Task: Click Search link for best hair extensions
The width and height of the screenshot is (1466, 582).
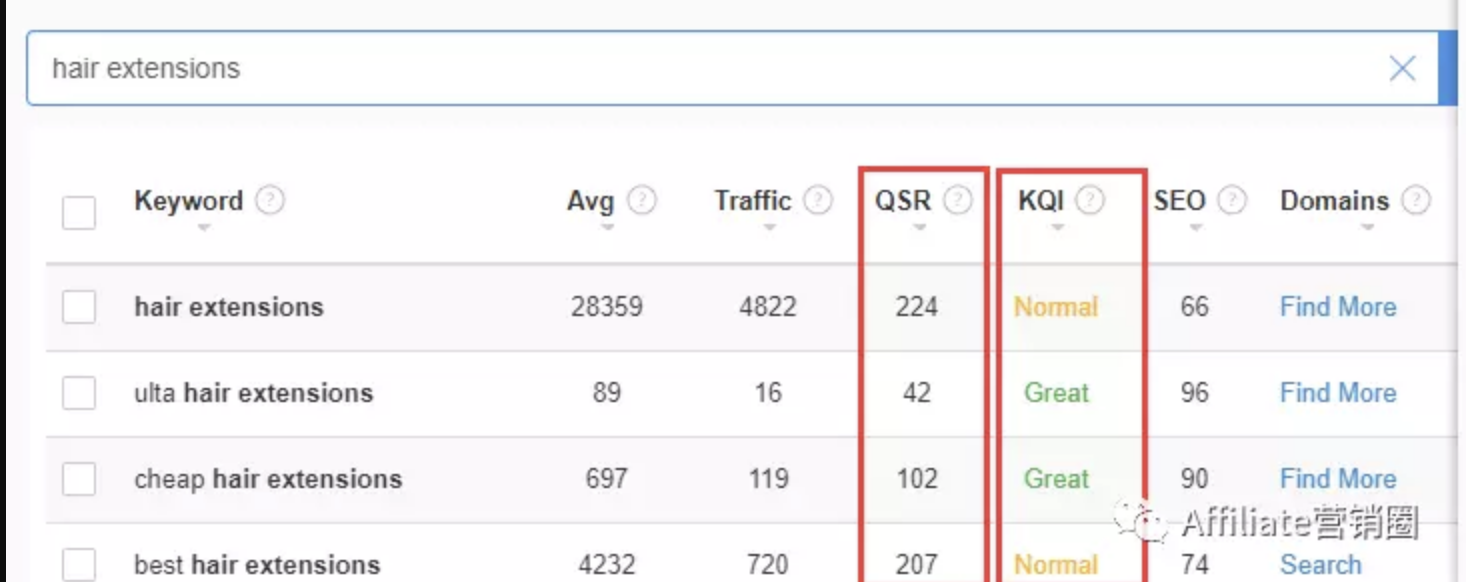Action: (x=1321, y=565)
